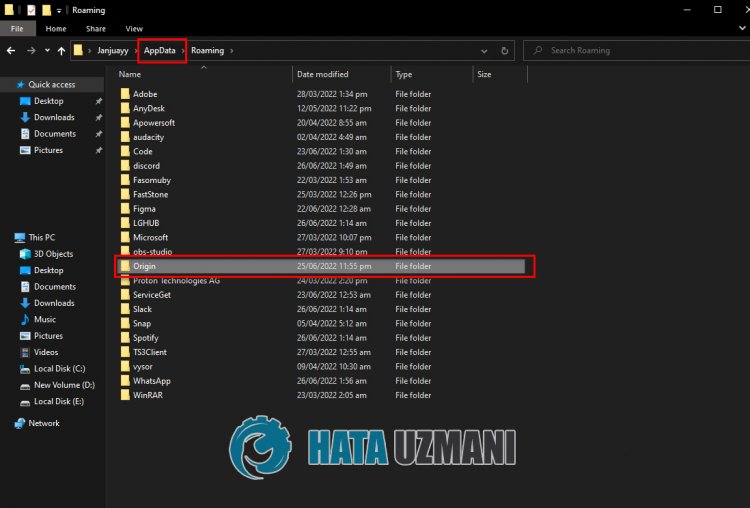Select the Network icon in sidebar
Screen dimensions: 750x508
coord(43,423)
